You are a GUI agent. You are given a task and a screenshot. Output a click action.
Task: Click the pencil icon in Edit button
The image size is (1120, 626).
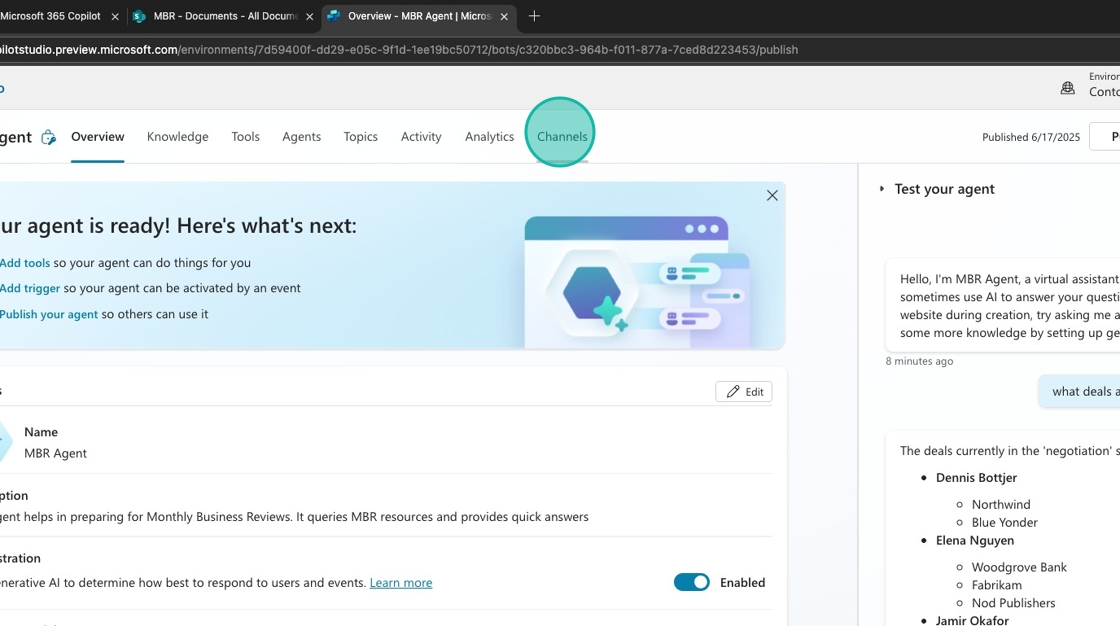point(733,392)
